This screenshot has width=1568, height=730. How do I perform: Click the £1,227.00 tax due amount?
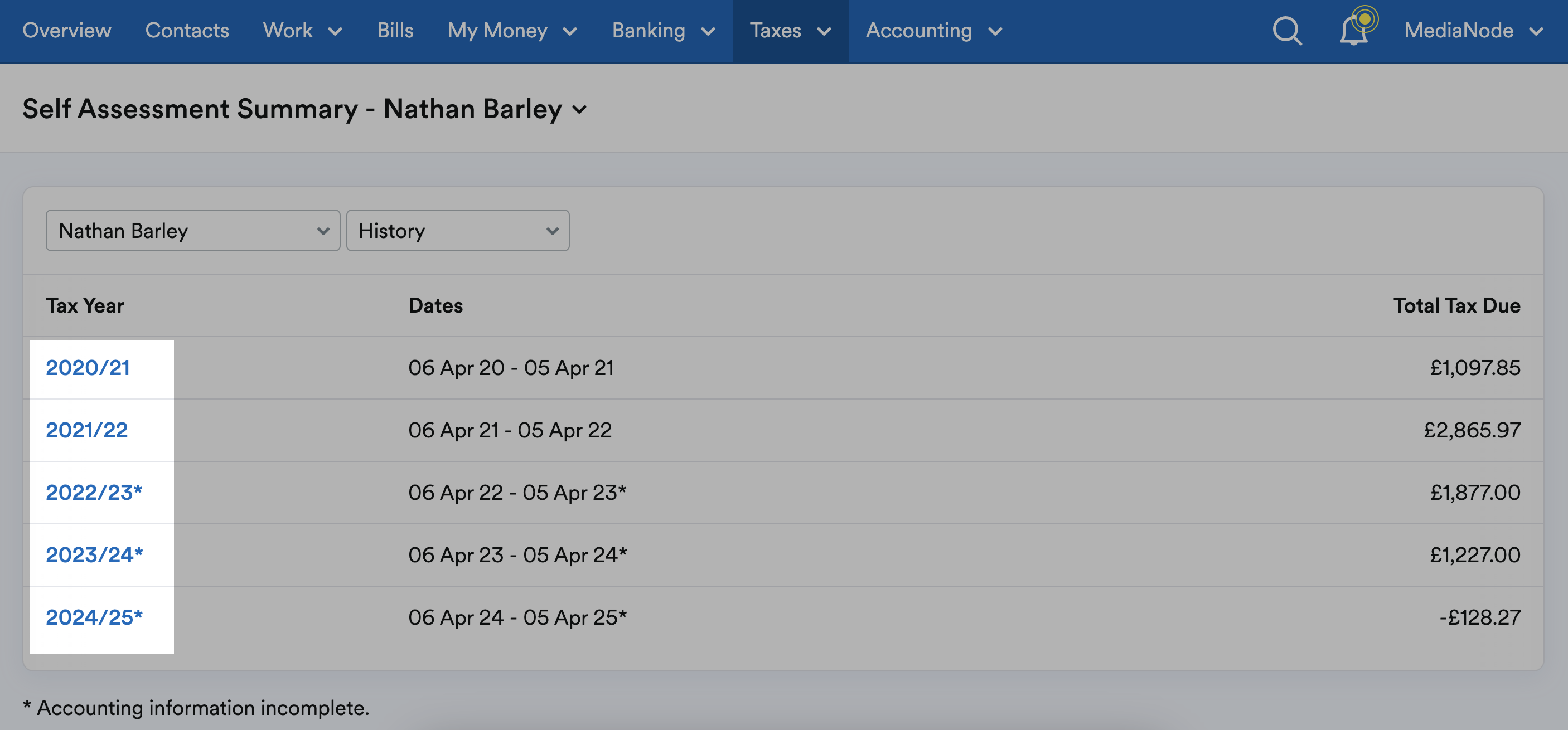pyautogui.click(x=1475, y=555)
